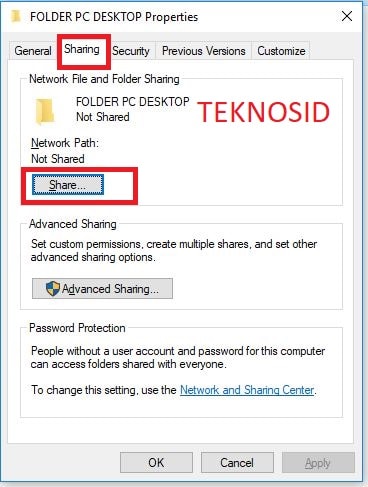Confirm with the OK button

pos(156,462)
